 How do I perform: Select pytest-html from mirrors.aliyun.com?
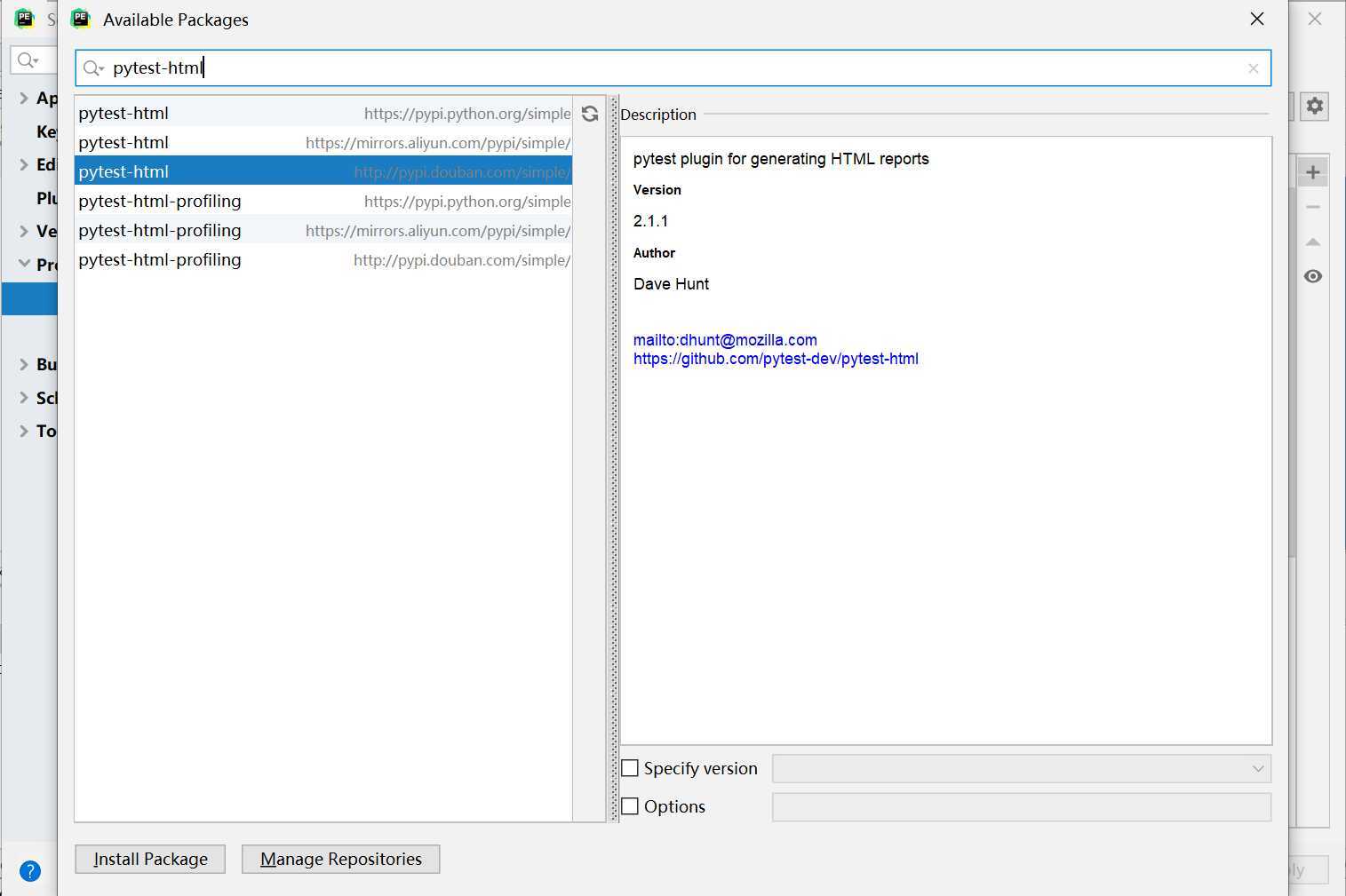323,142
